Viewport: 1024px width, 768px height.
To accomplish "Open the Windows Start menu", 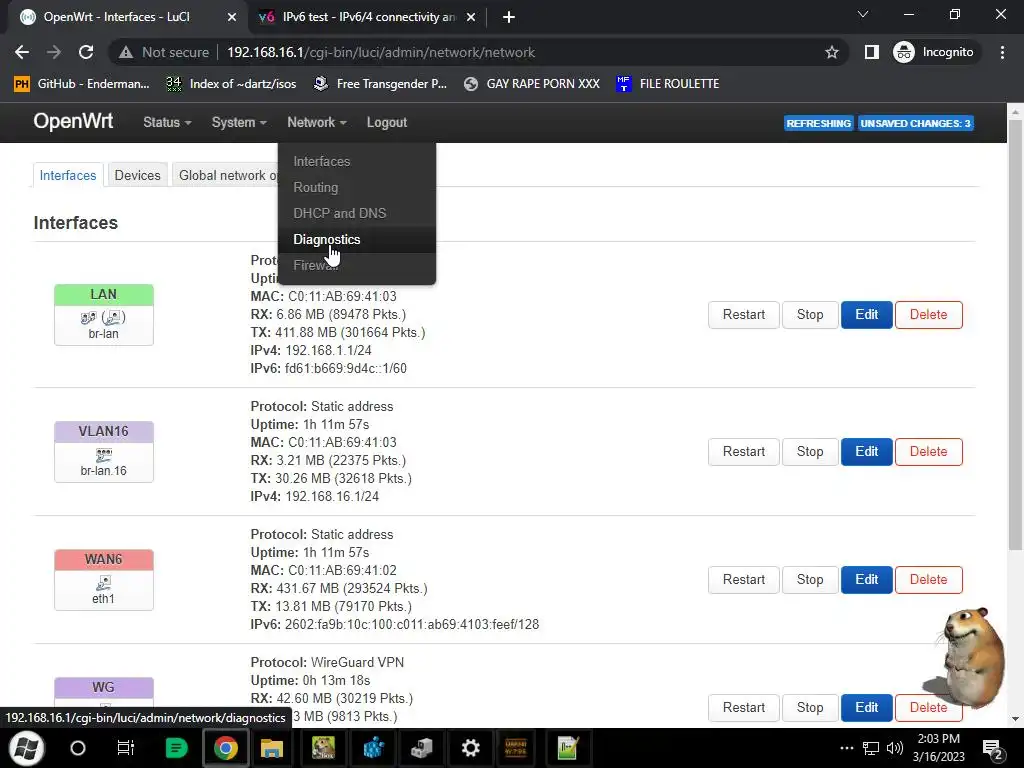I will coord(26,748).
